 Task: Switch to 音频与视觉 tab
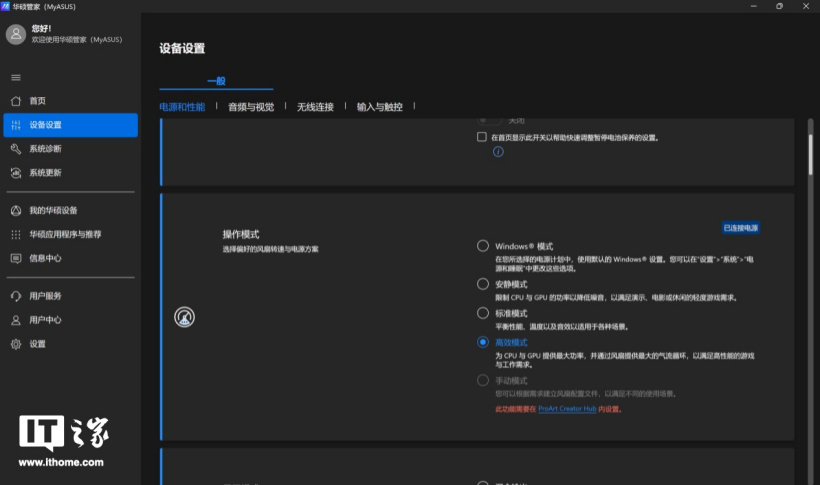(x=250, y=107)
